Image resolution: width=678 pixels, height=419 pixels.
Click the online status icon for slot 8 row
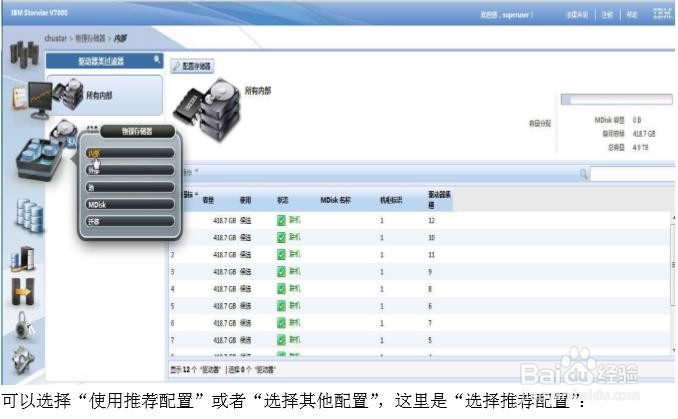pos(281,288)
